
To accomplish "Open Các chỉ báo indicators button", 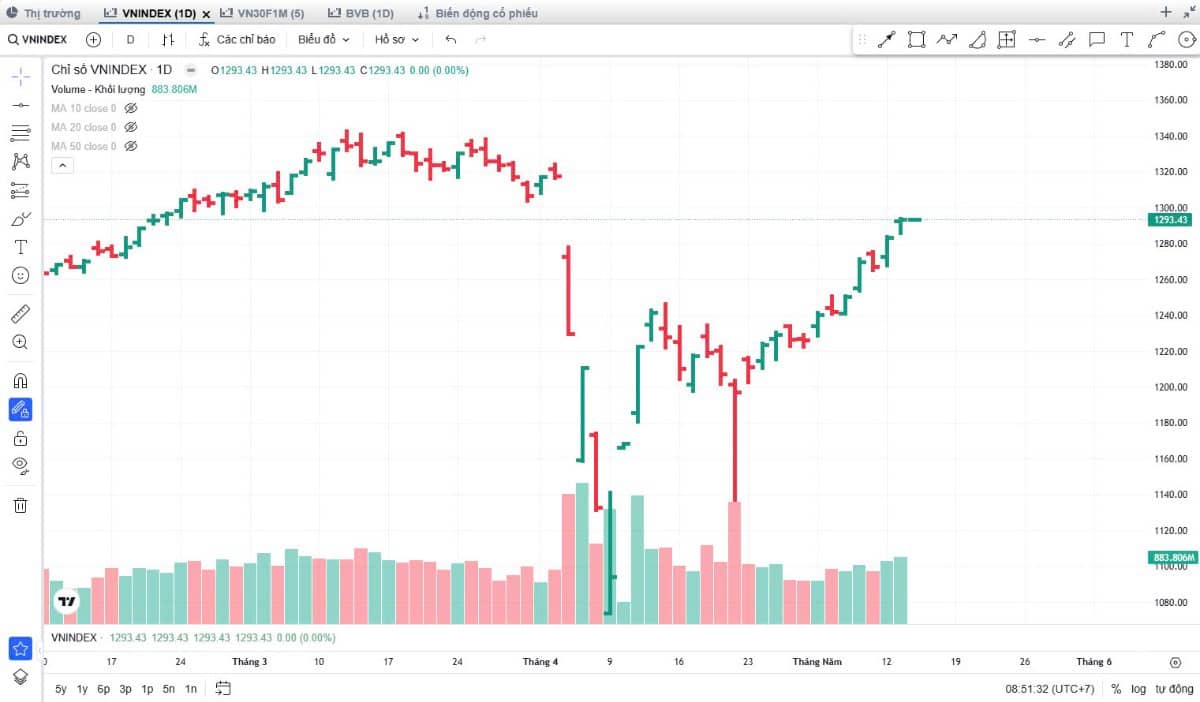I will [x=236, y=39].
